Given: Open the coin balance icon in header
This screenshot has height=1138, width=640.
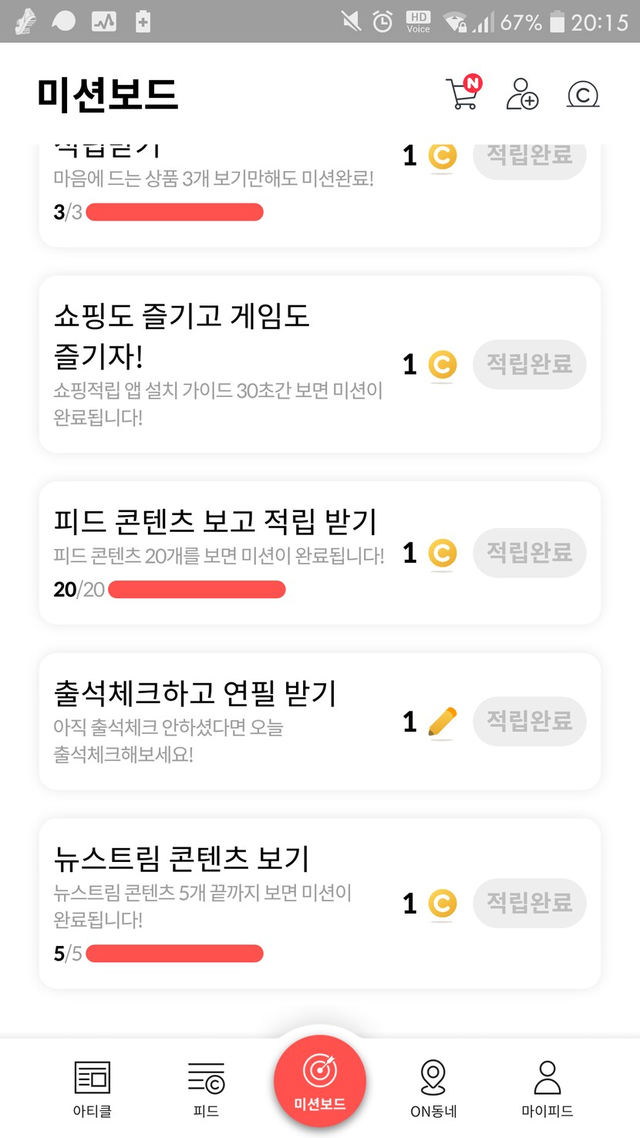Looking at the screenshot, I should click(x=582, y=94).
